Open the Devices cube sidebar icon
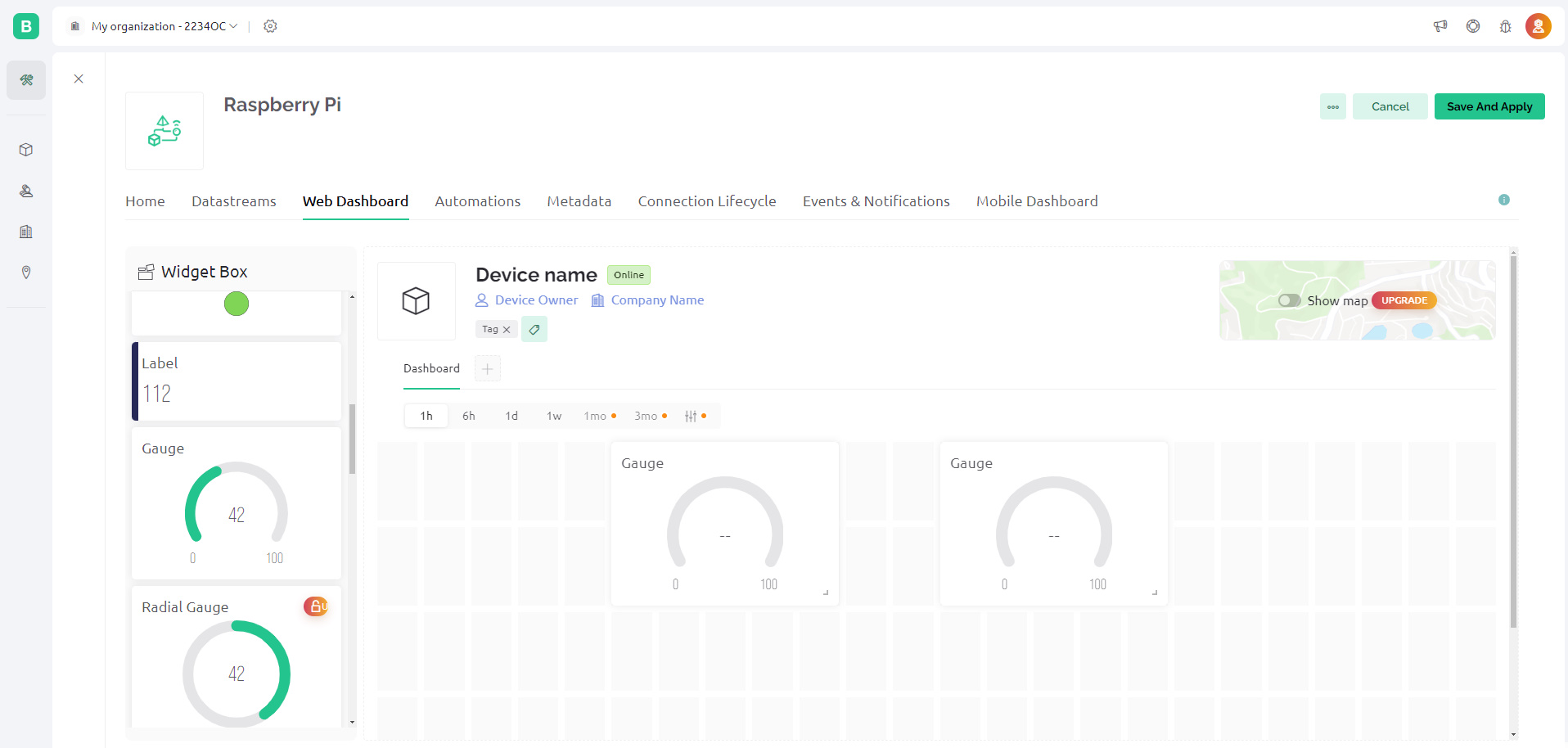This screenshot has width=1568, height=748. pyautogui.click(x=26, y=150)
